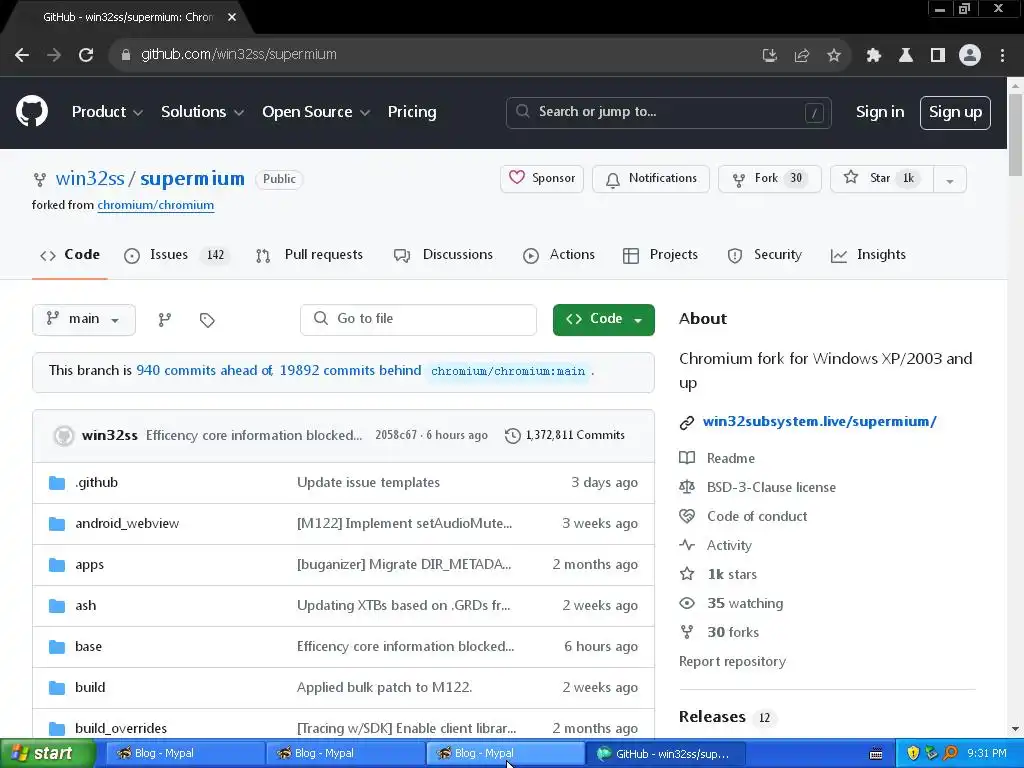1024x768 pixels.
Task: Open the build_overrides folder
Action: tap(121, 729)
